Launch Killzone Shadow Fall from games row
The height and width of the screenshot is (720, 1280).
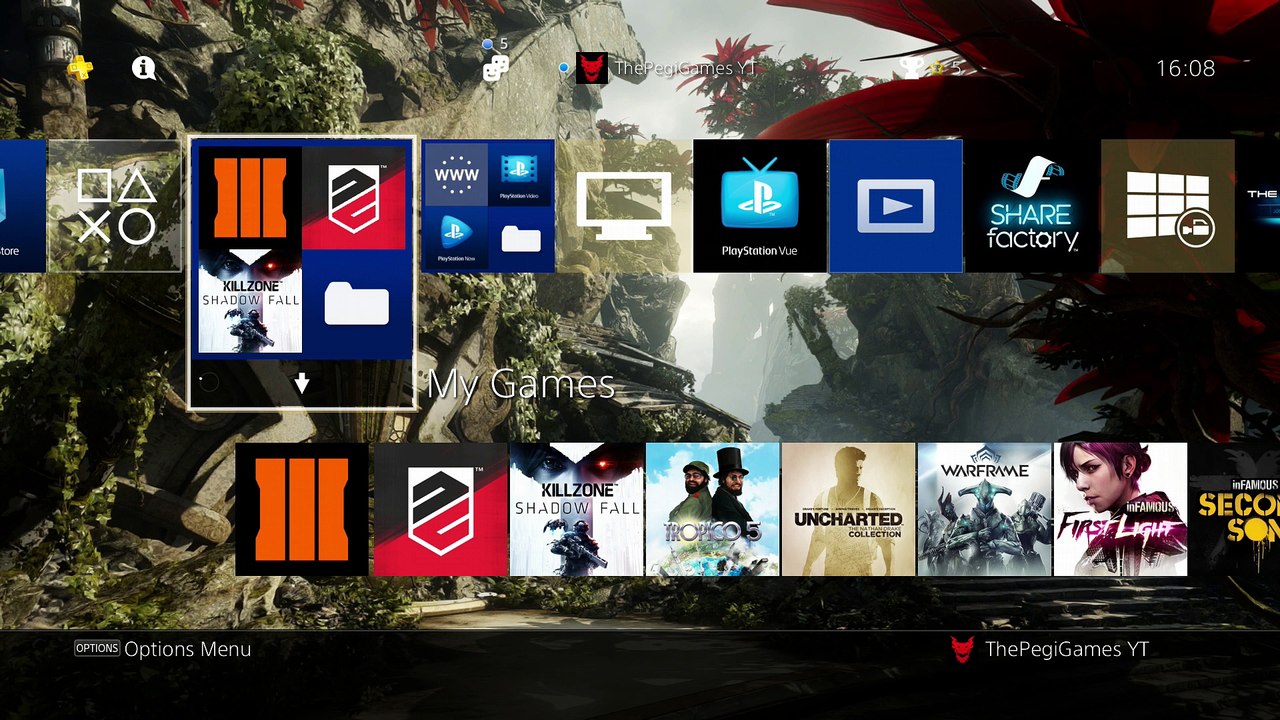(576, 510)
